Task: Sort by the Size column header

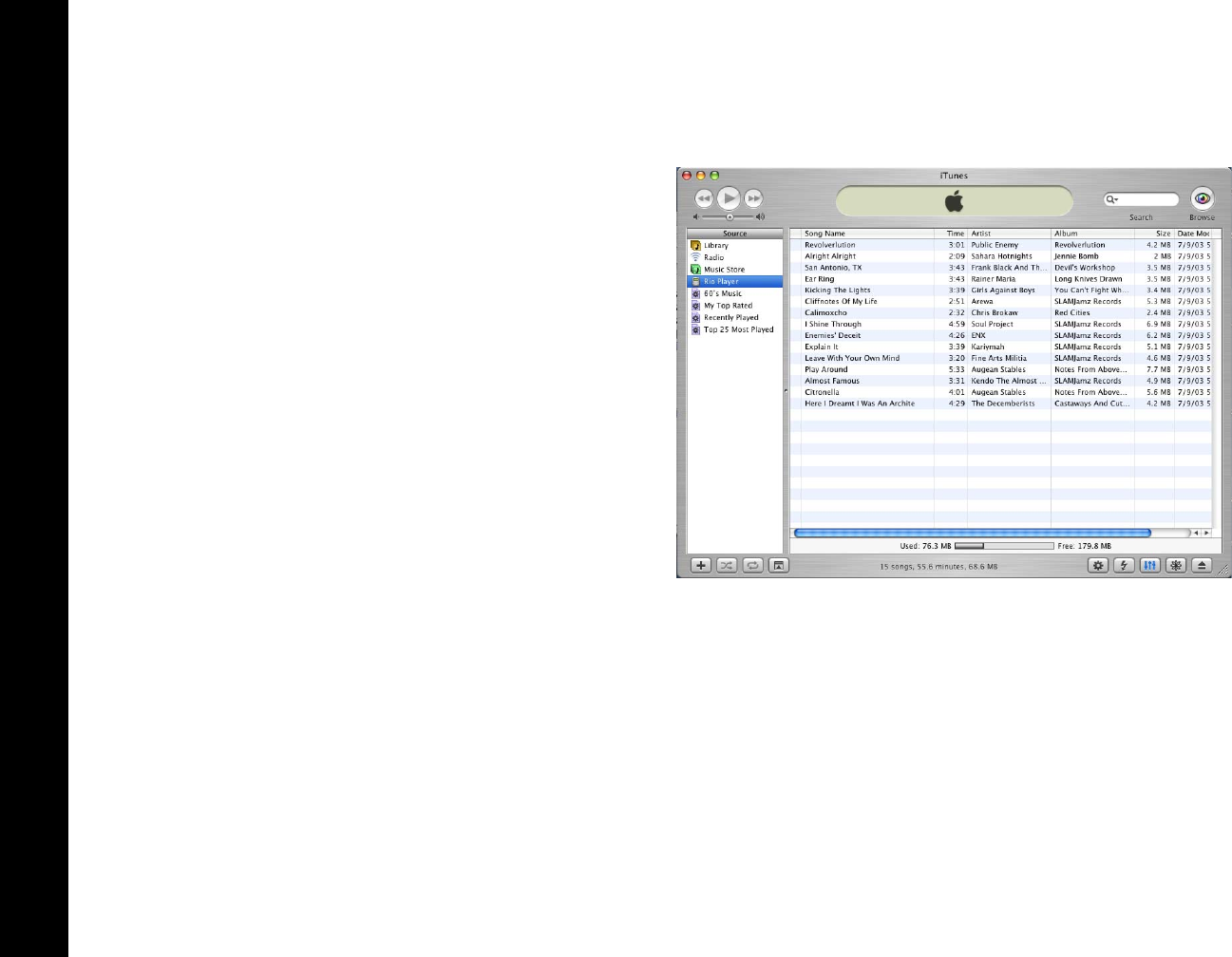Action: pos(1154,234)
